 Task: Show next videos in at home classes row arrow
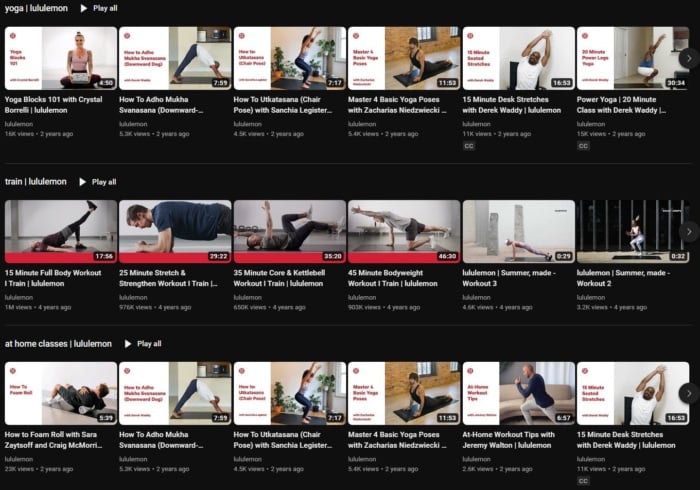pos(689,393)
